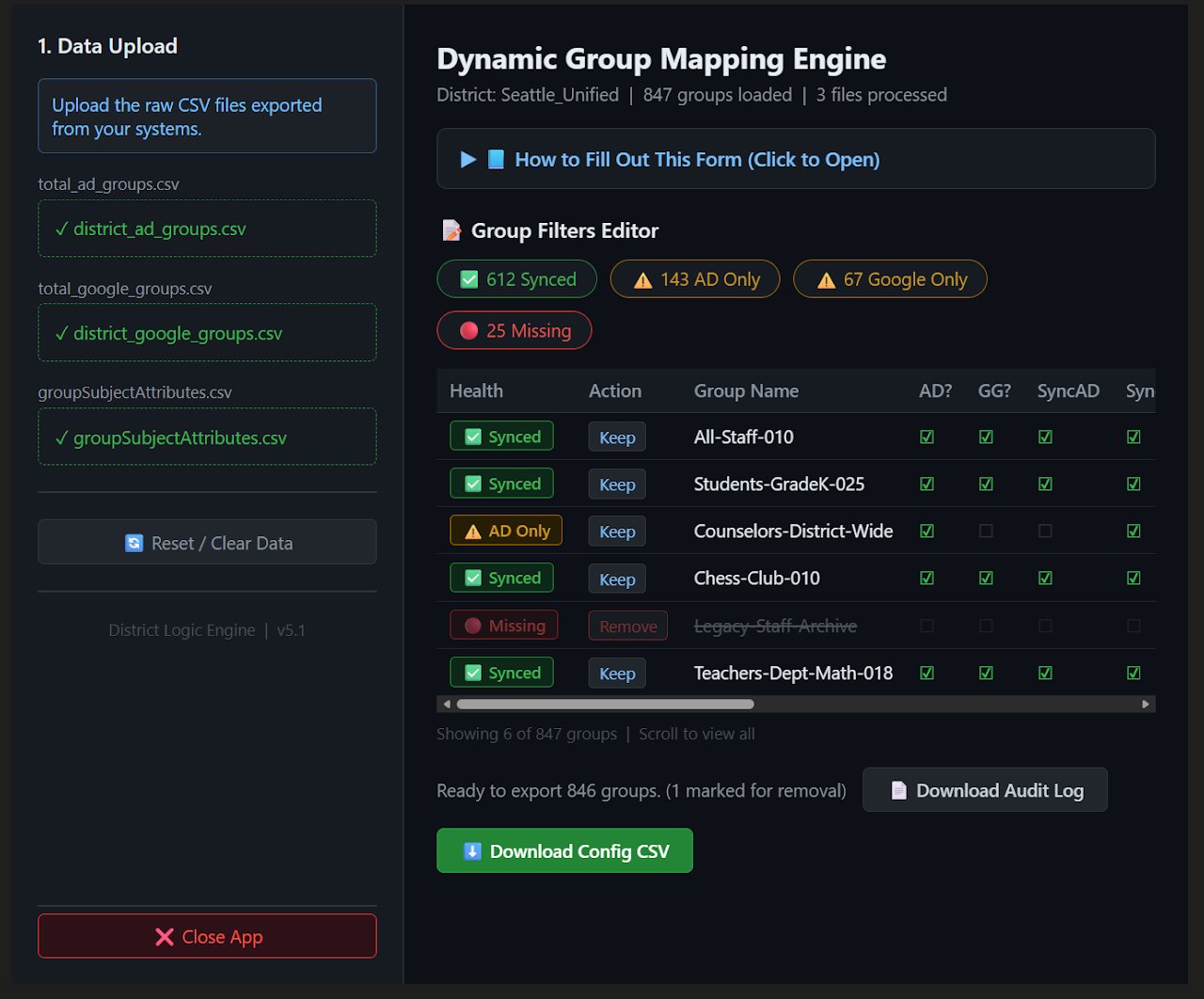Filter by 67 Google Only chip
The image size is (1204, 999).
click(x=890, y=279)
